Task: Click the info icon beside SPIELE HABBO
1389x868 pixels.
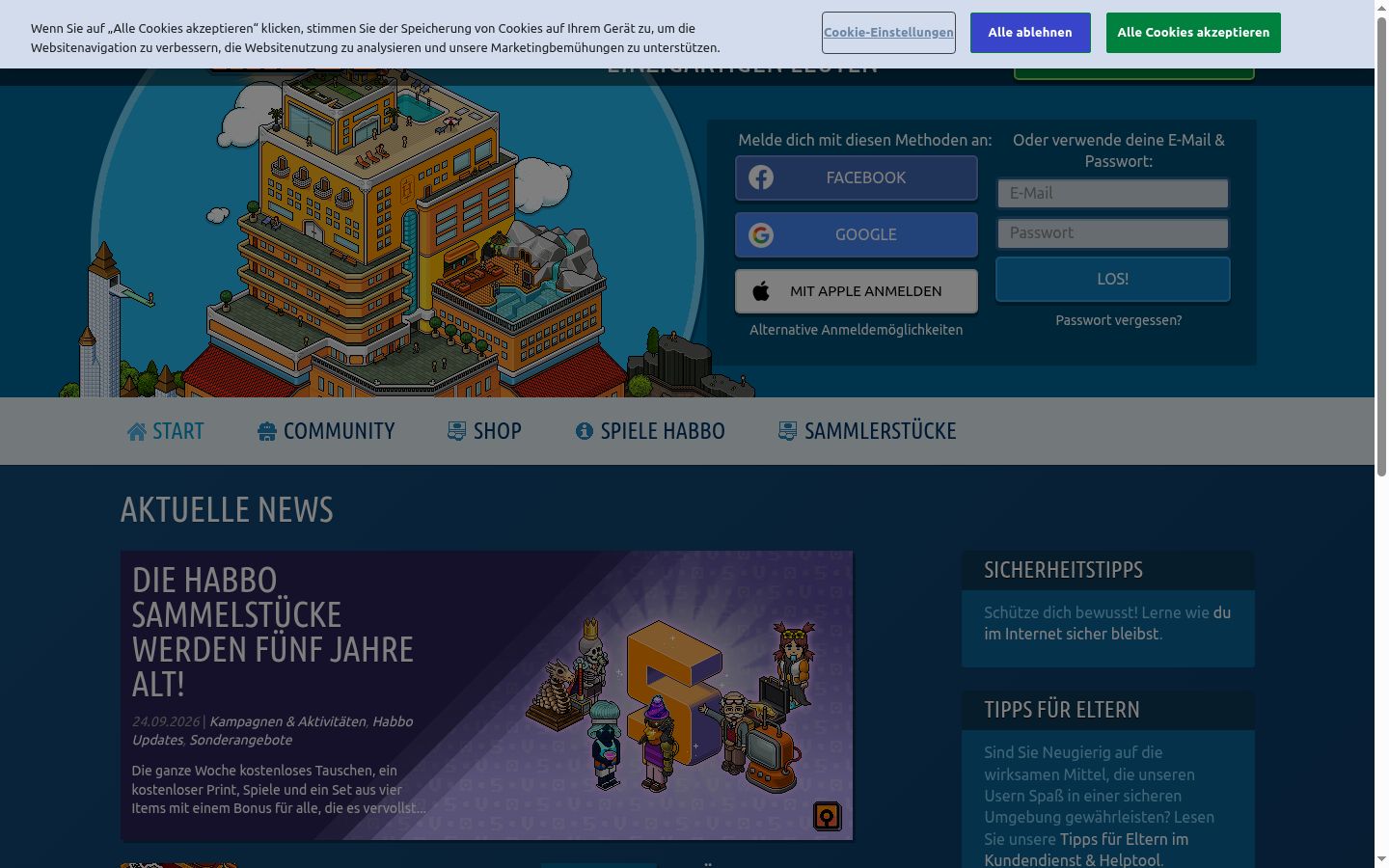Action: 585,431
